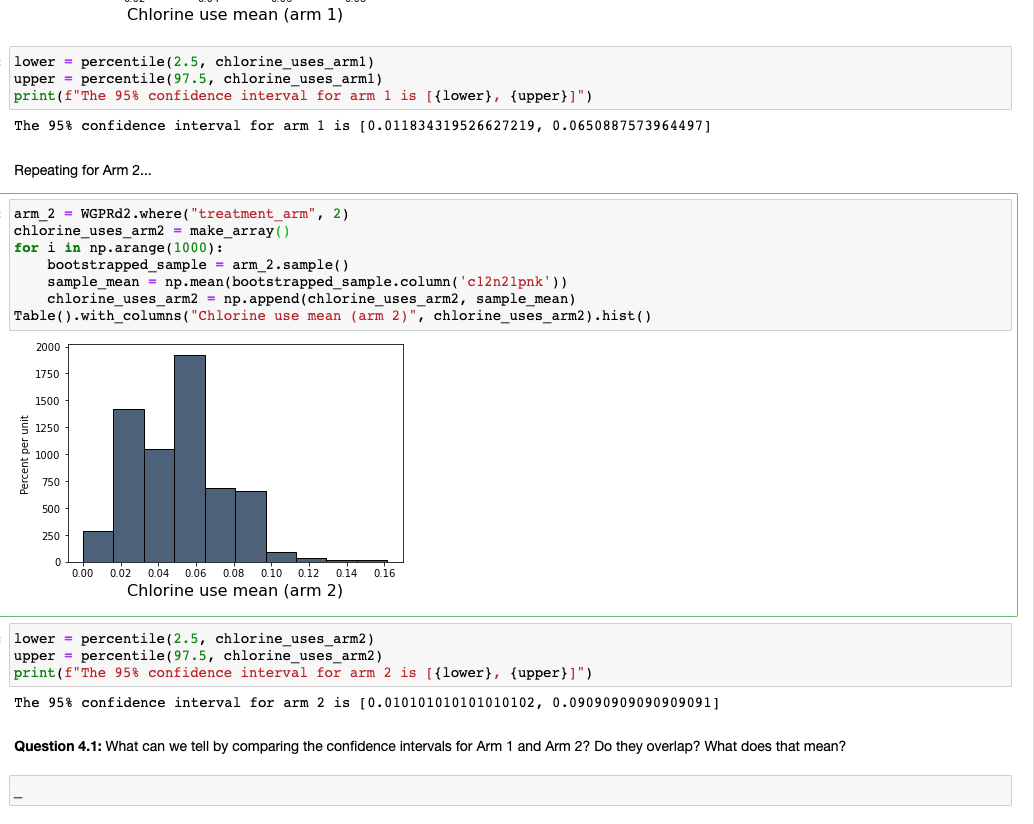
Task: Click the 'for i in np.arange(1000):' line
Action: click(119, 248)
